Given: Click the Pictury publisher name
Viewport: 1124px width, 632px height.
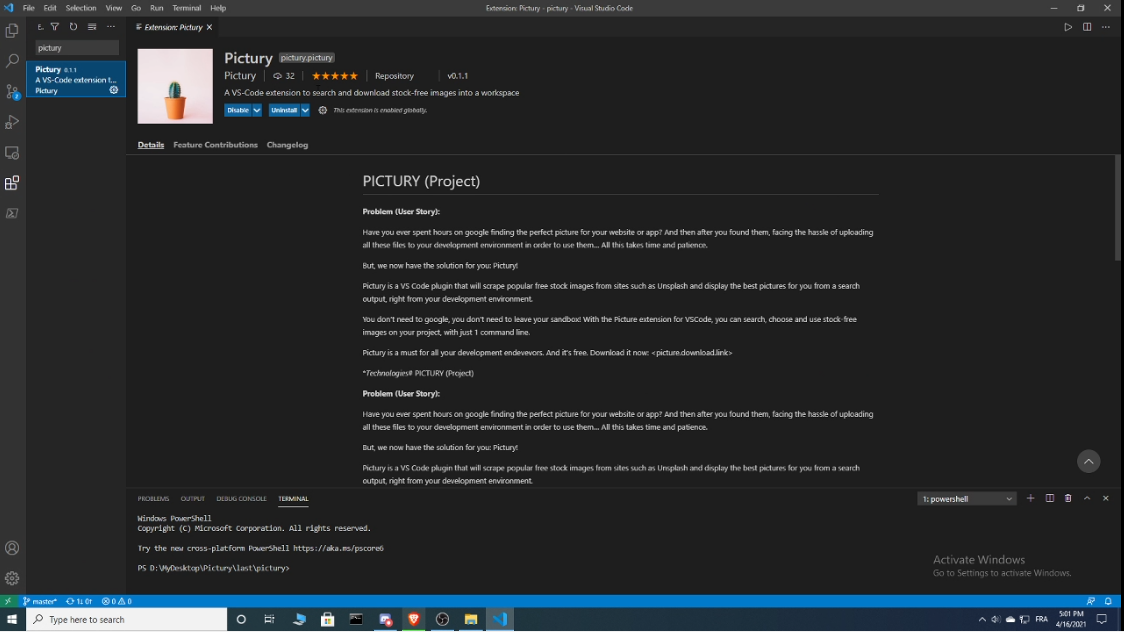Looking at the screenshot, I should point(239,76).
